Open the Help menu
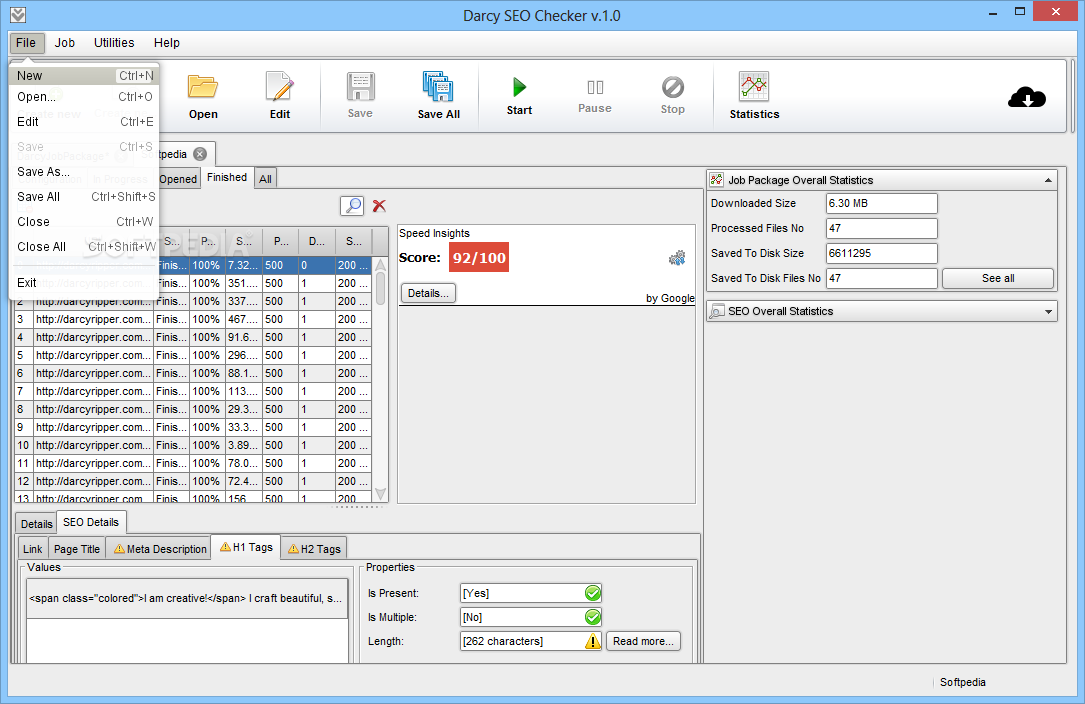Viewport: 1085px width, 704px height. coord(167,43)
